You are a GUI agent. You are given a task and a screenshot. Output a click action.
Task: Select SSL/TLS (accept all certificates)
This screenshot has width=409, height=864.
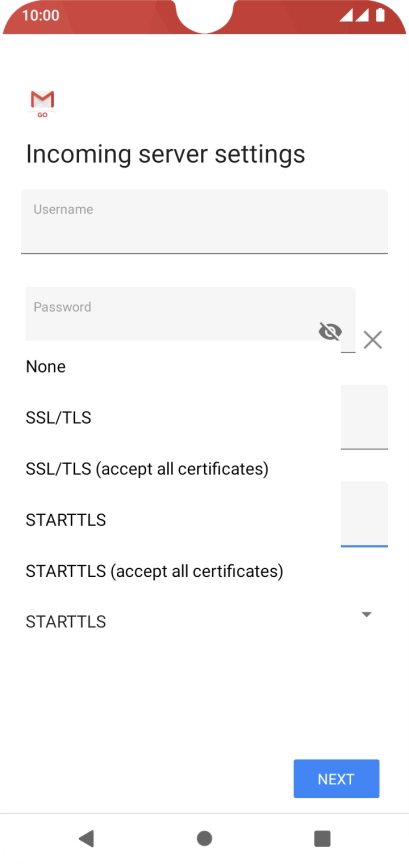pyautogui.click(x=147, y=469)
